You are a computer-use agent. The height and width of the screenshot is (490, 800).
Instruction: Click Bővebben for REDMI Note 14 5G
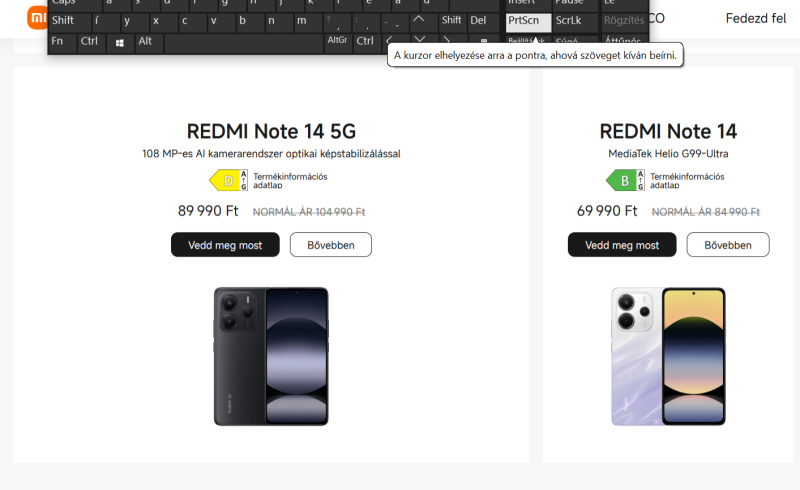(330, 245)
